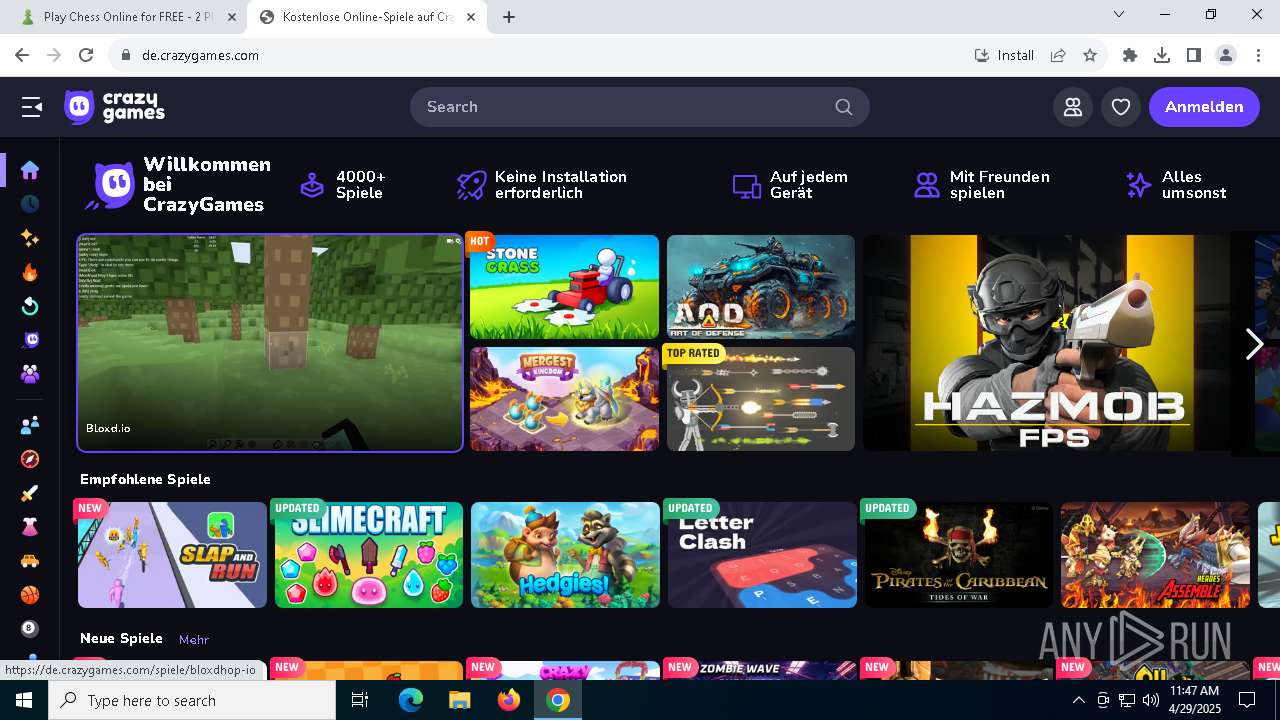Open Task View on taskbar

(360, 700)
